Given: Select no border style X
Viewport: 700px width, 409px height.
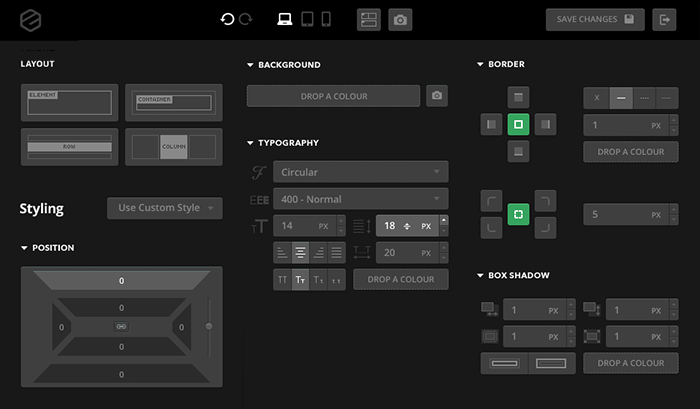Looking at the screenshot, I should click(596, 98).
